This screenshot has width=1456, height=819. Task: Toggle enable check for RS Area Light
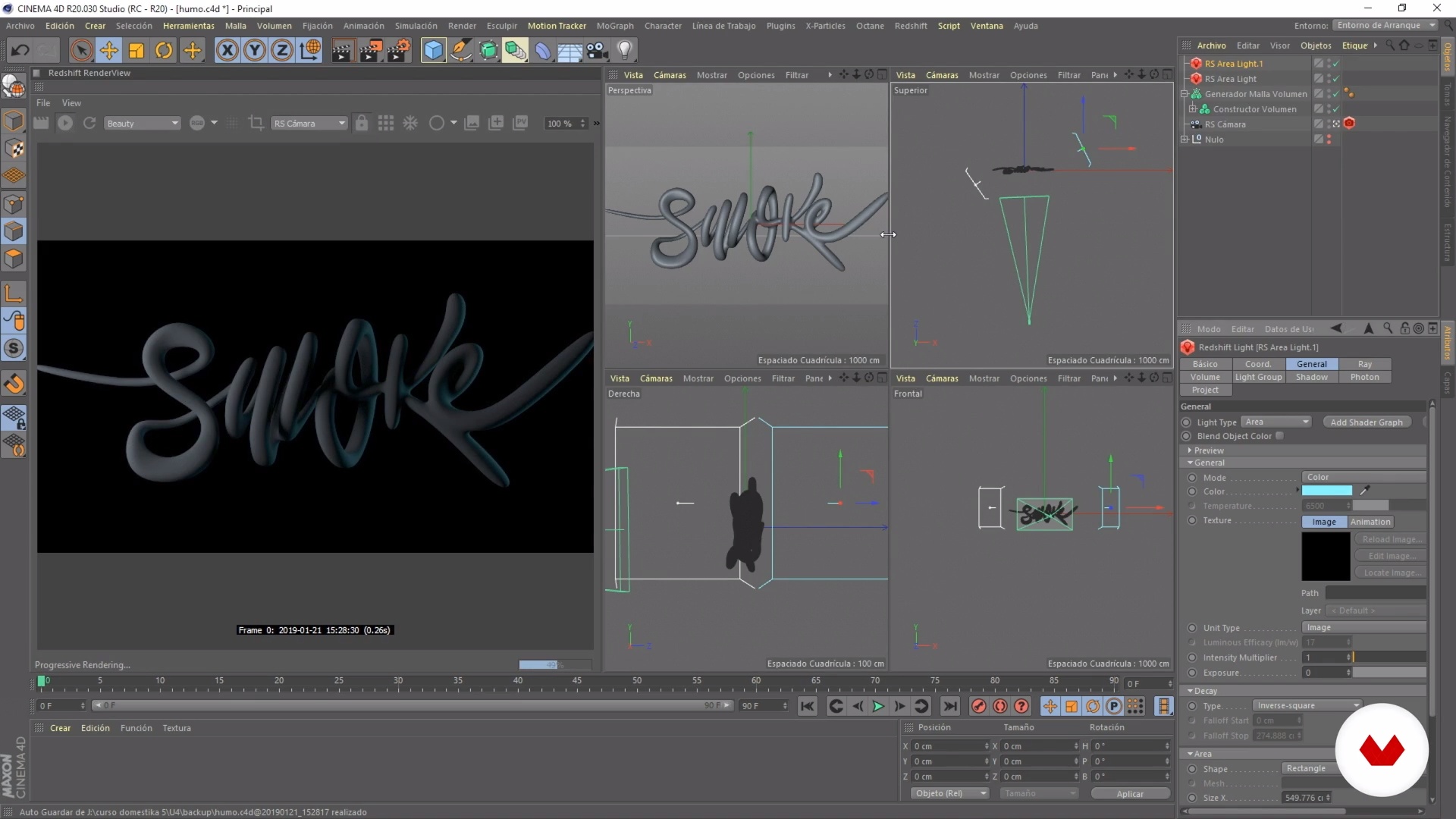click(1335, 79)
